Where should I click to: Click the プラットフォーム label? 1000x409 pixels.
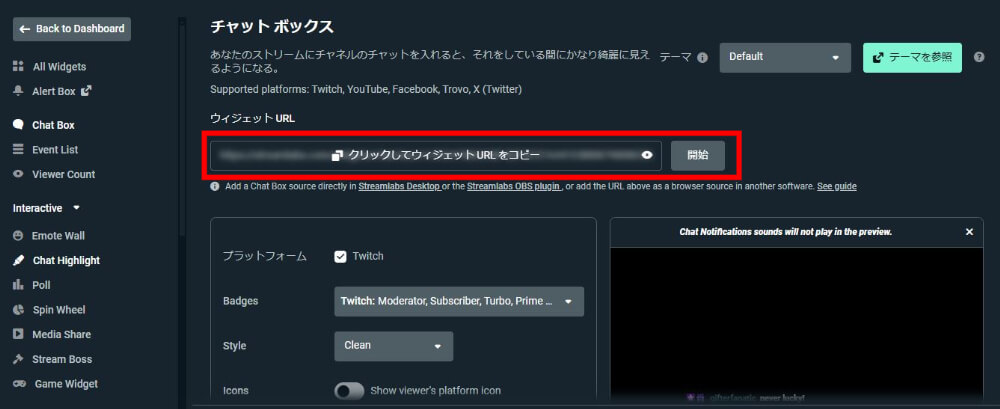coord(265,256)
